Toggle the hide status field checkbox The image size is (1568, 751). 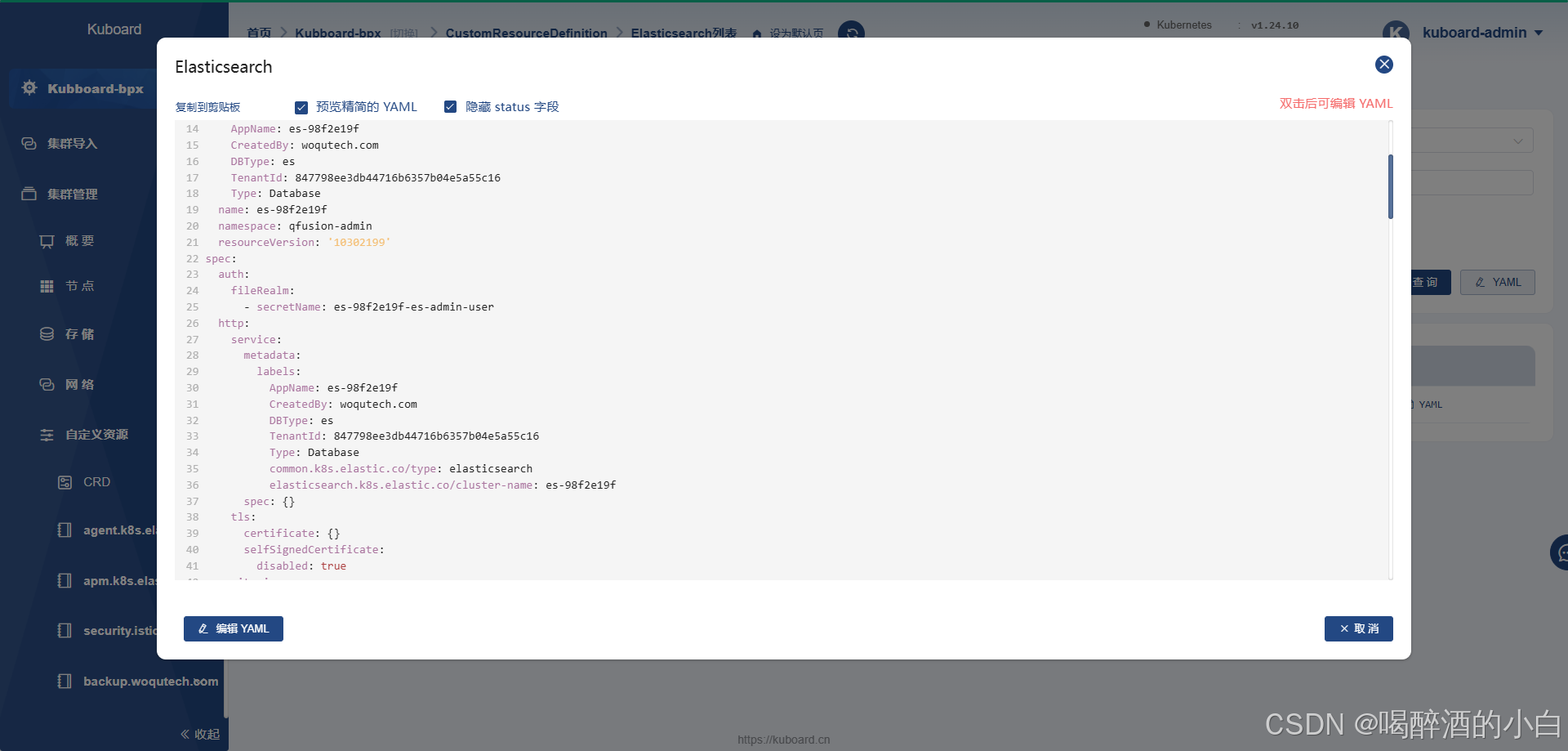pos(450,107)
